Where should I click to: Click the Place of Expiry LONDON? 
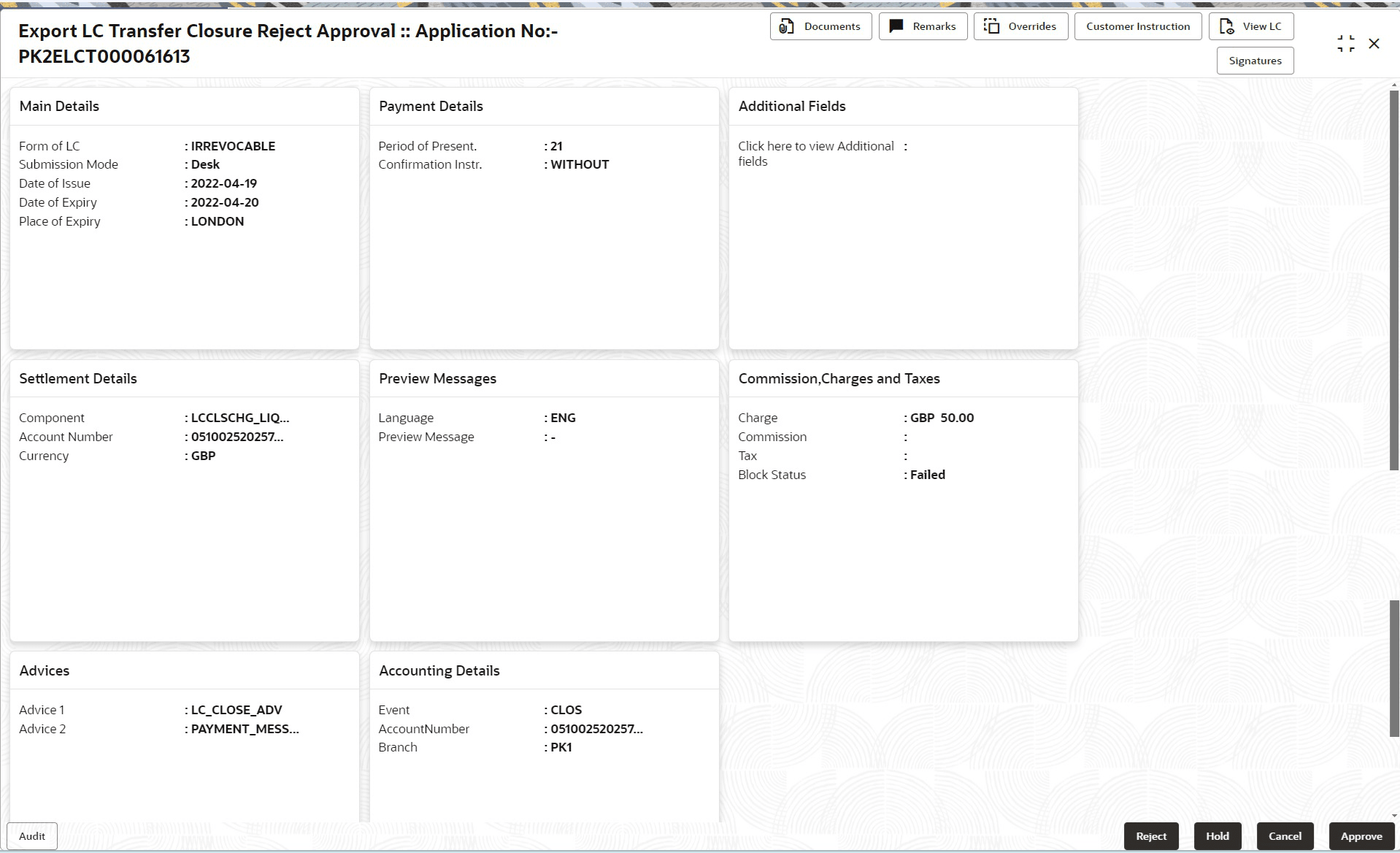(x=218, y=221)
